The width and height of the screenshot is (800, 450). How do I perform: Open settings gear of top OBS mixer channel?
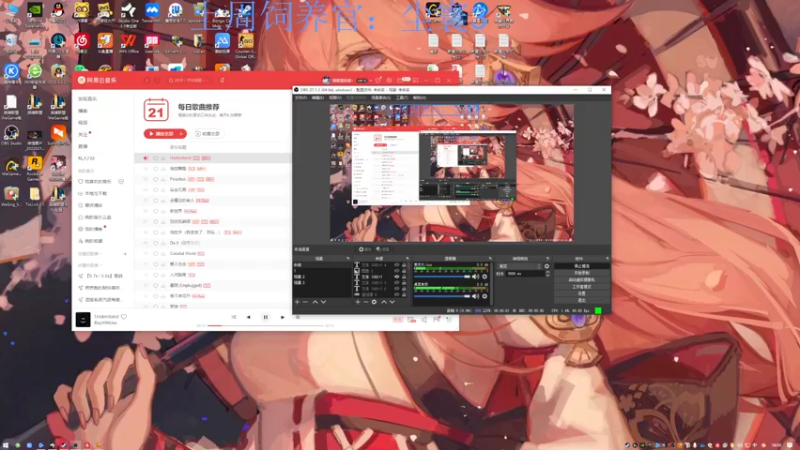[485, 277]
